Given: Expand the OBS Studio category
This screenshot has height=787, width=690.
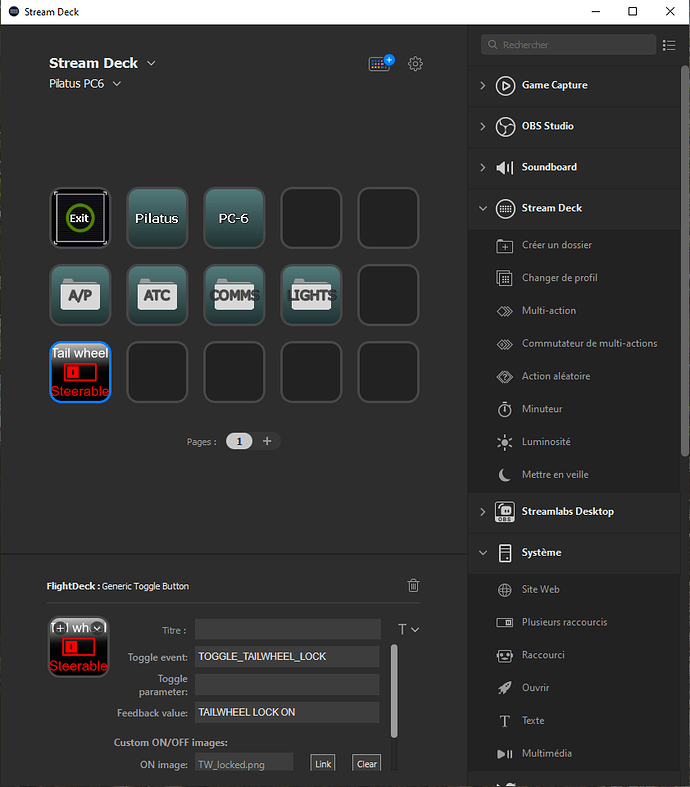Looking at the screenshot, I should tap(483, 126).
